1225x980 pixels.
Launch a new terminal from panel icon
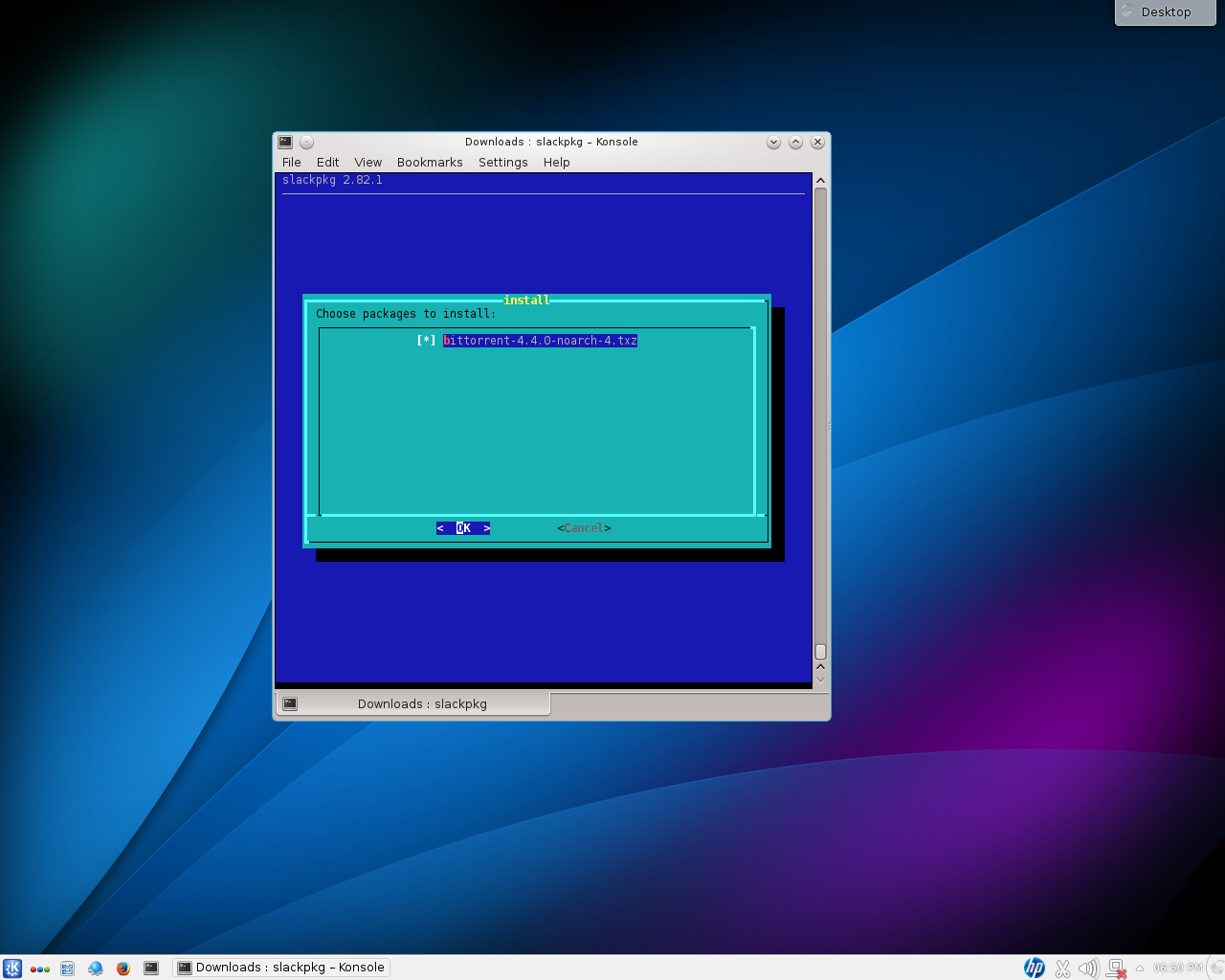point(151,969)
